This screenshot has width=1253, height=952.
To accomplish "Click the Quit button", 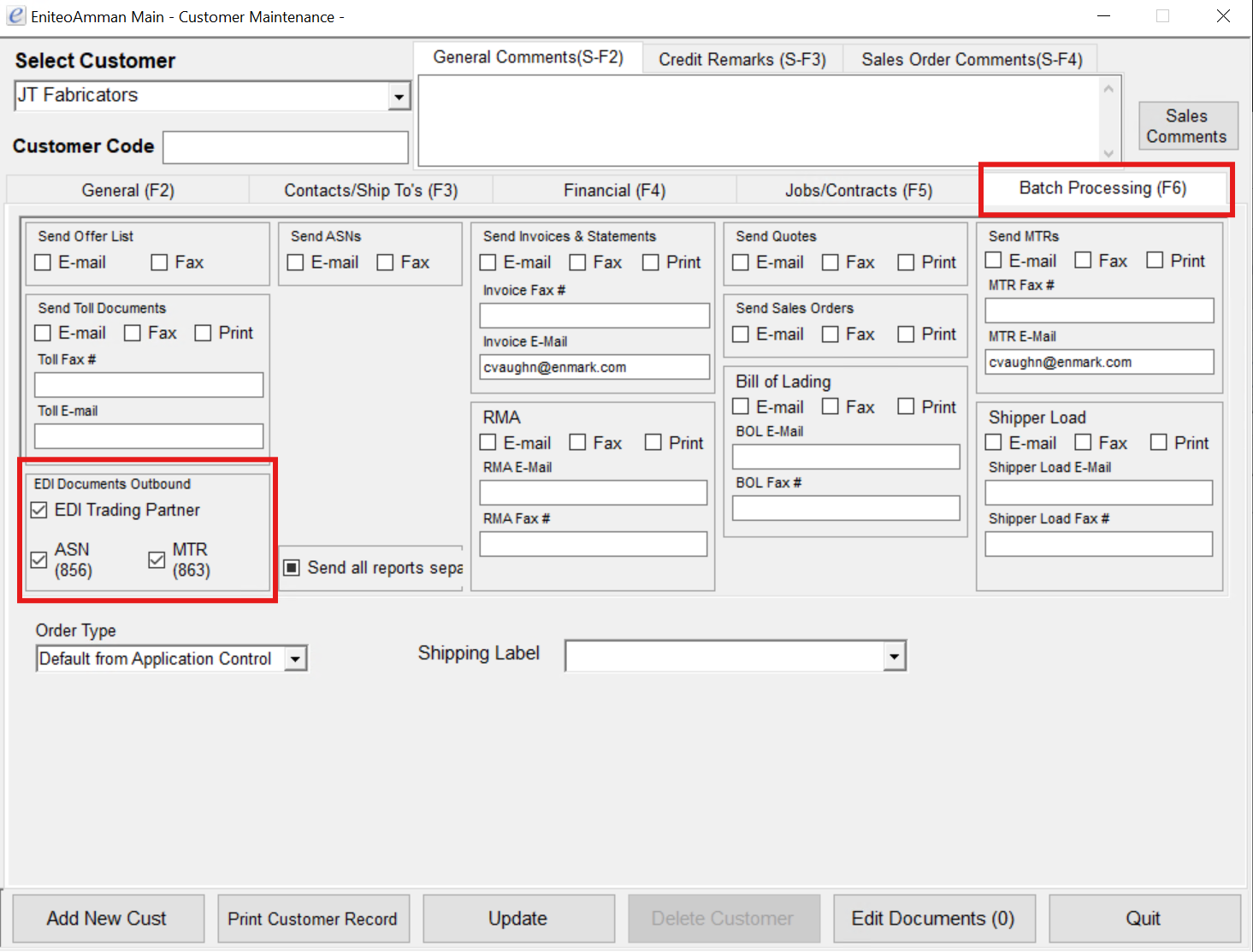I will [1144, 919].
